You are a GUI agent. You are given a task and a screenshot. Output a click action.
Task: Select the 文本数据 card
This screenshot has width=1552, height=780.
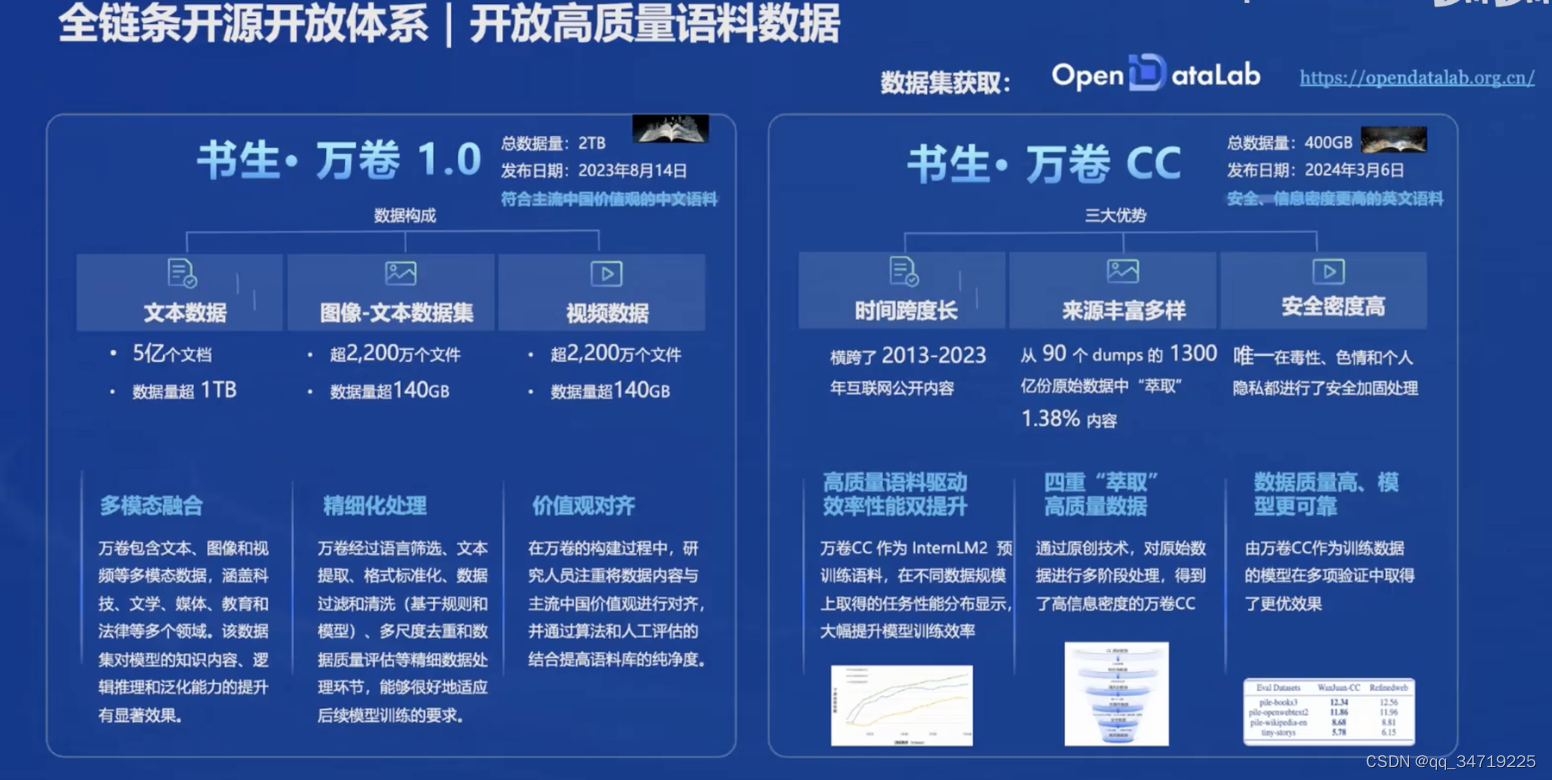point(180,292)
